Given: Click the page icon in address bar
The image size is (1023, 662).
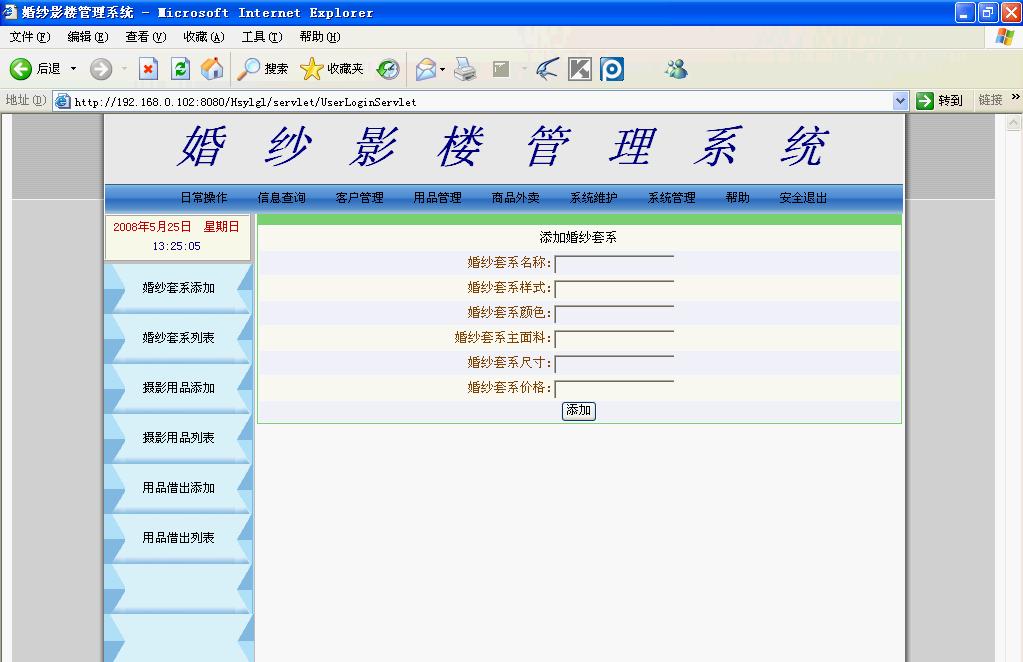Looking at the screenshot, I should [x=63, y=101].
